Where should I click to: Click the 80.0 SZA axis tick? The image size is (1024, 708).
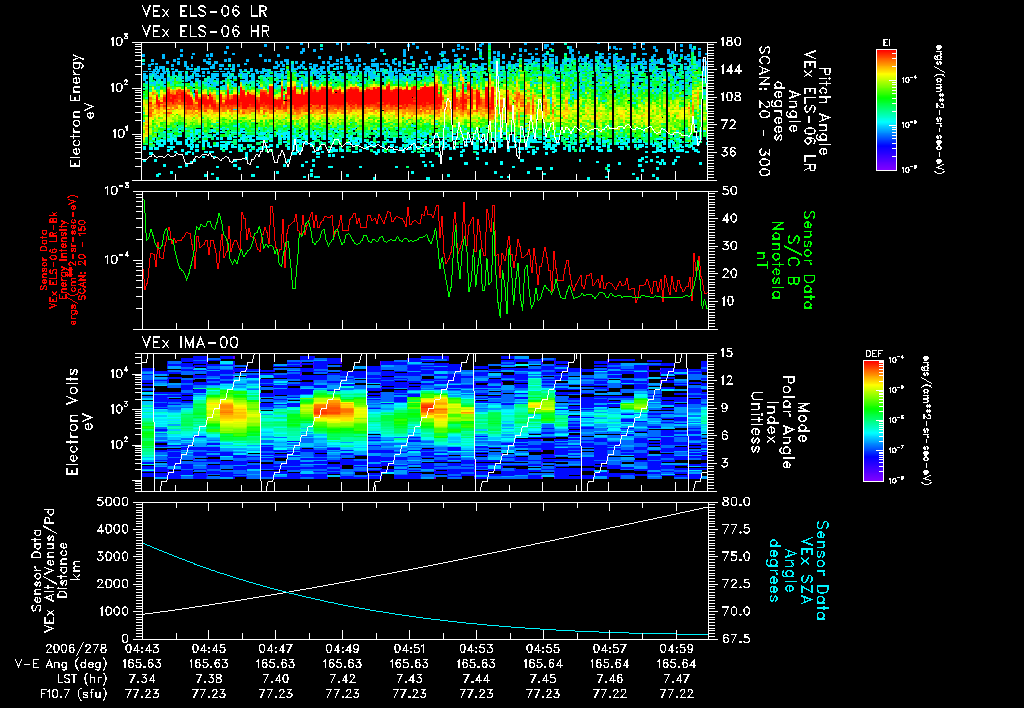tap(735, 502)
